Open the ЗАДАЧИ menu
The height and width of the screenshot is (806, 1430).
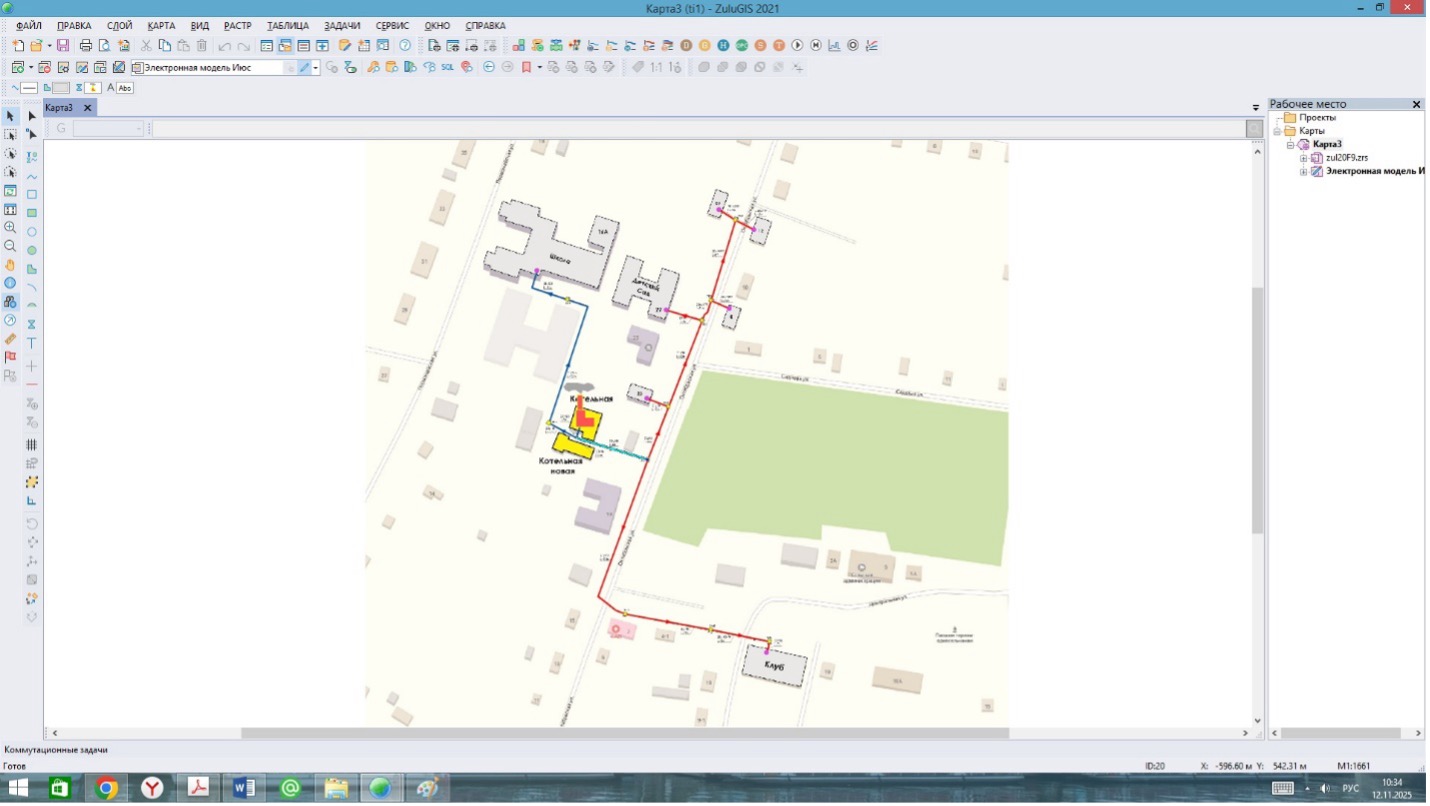pos(342,25)
